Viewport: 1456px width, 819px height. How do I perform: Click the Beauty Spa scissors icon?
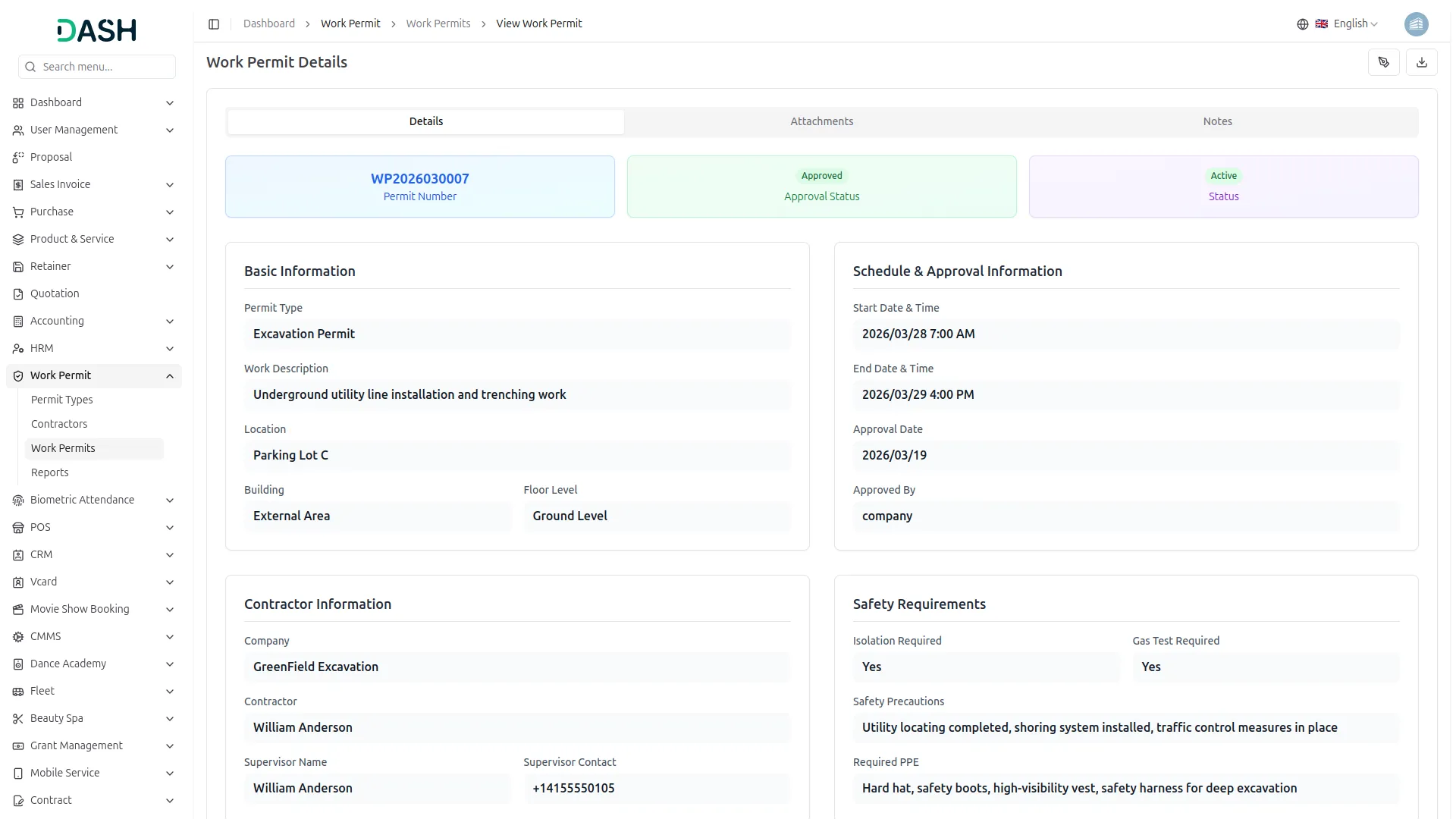pyautogui.click(x=18, y=719)
